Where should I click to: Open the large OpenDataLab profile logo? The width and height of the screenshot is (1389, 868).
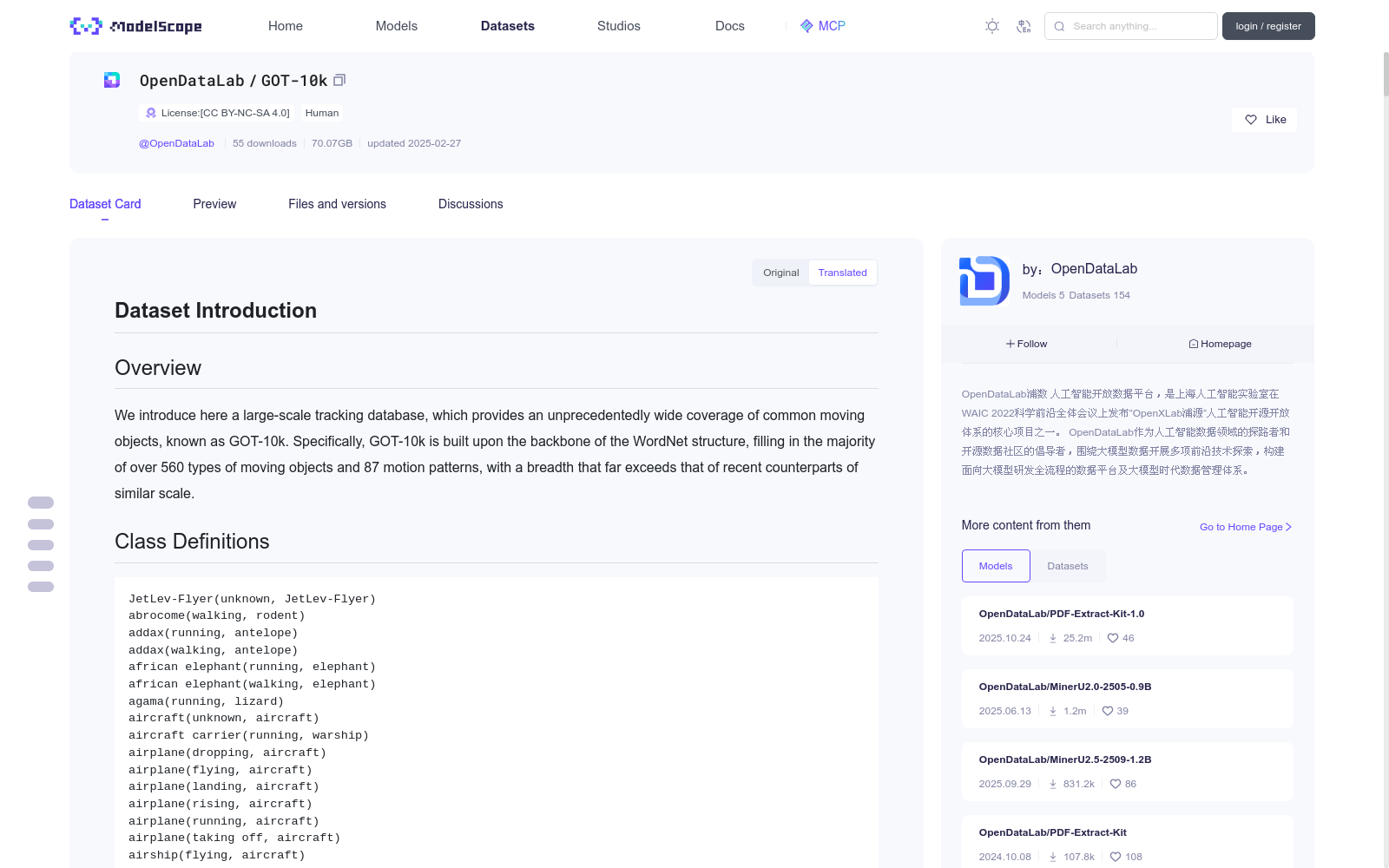(x=984, y=280)
